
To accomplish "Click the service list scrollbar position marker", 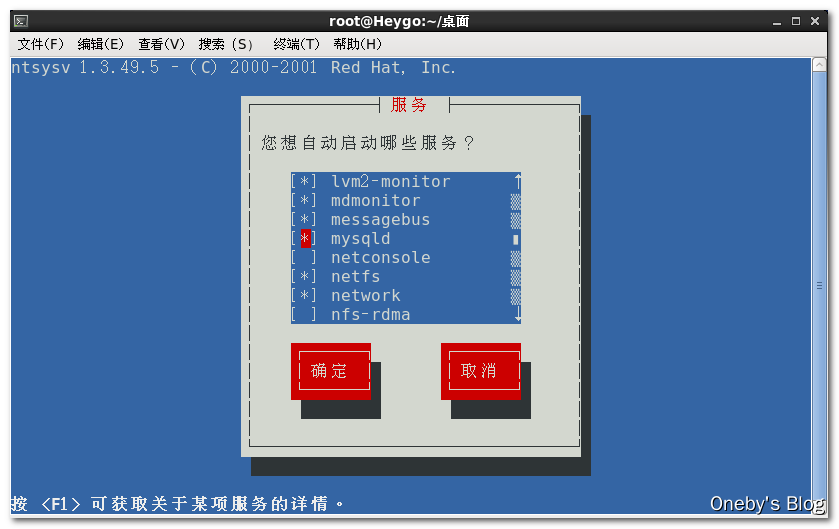I will point(516,239).
